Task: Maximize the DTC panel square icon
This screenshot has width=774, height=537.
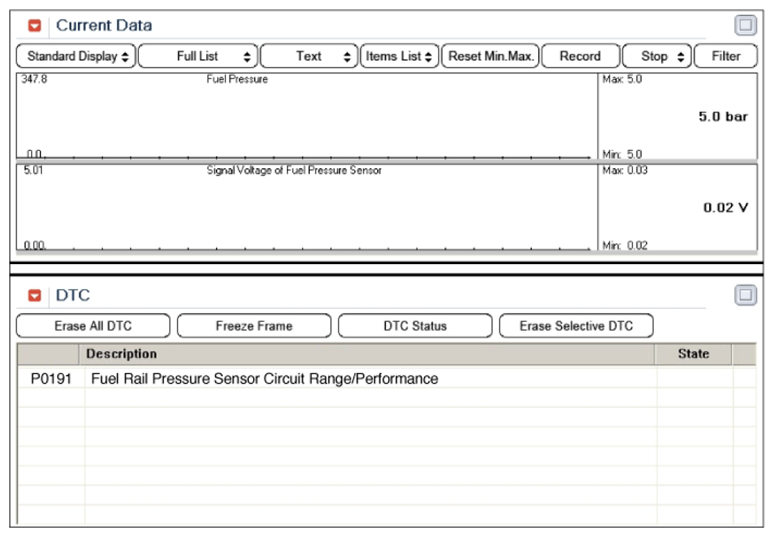Action: (x=745, y=295)
